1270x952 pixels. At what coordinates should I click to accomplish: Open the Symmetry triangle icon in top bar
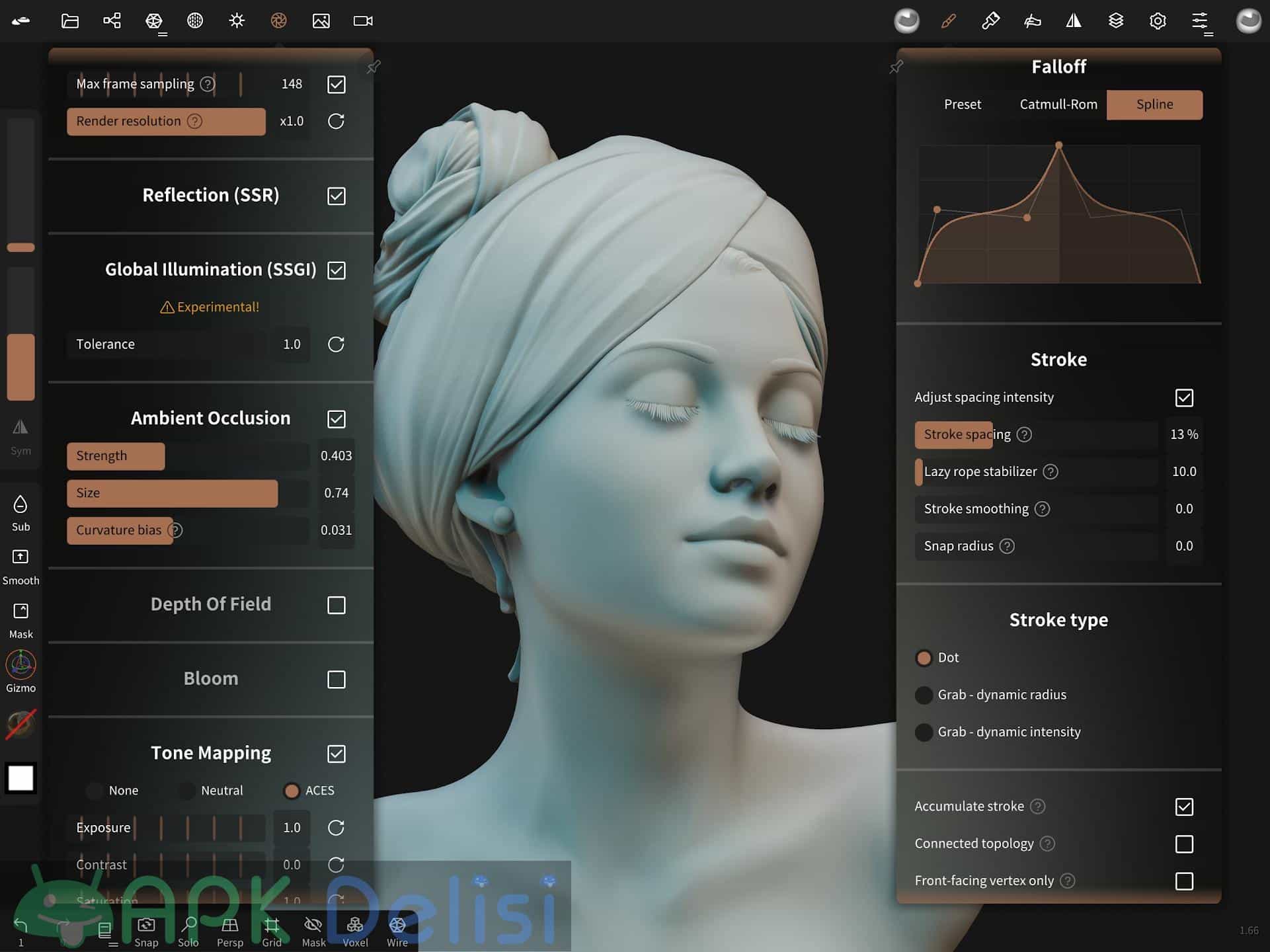1074,21
